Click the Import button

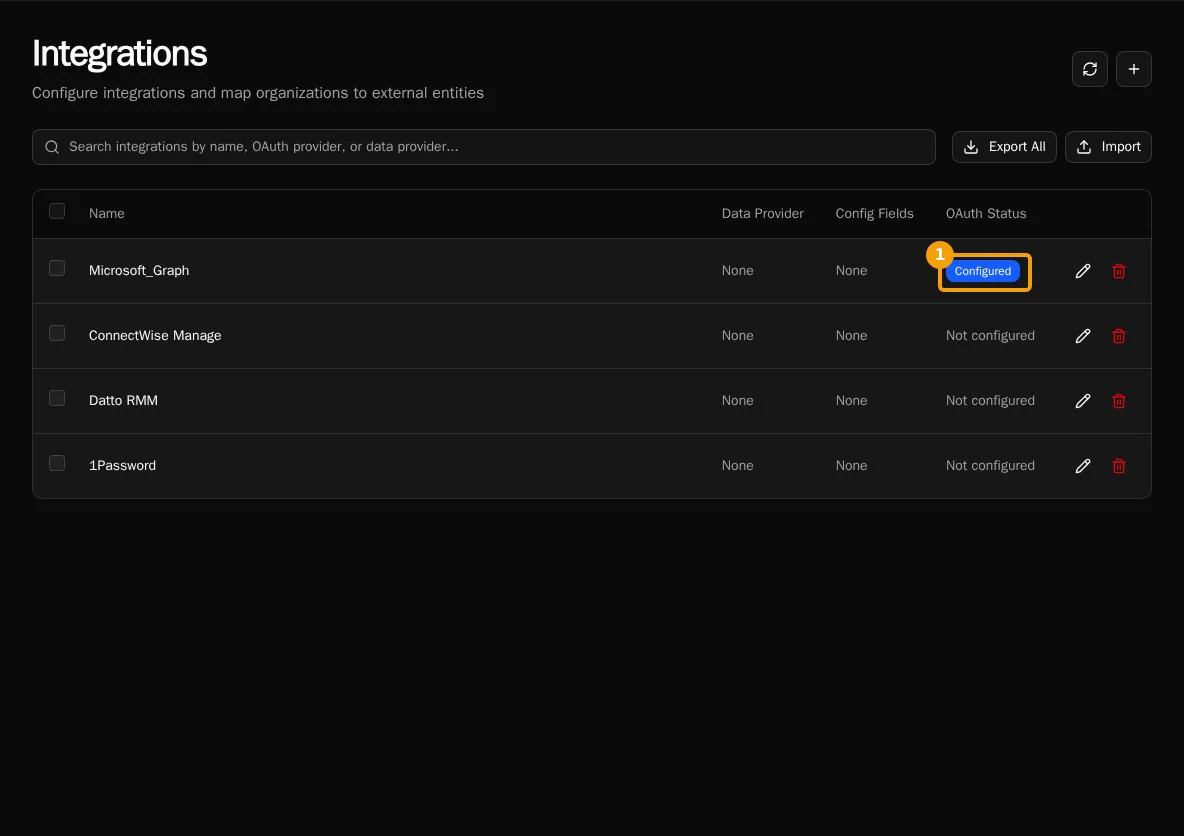click(1108, 147)
